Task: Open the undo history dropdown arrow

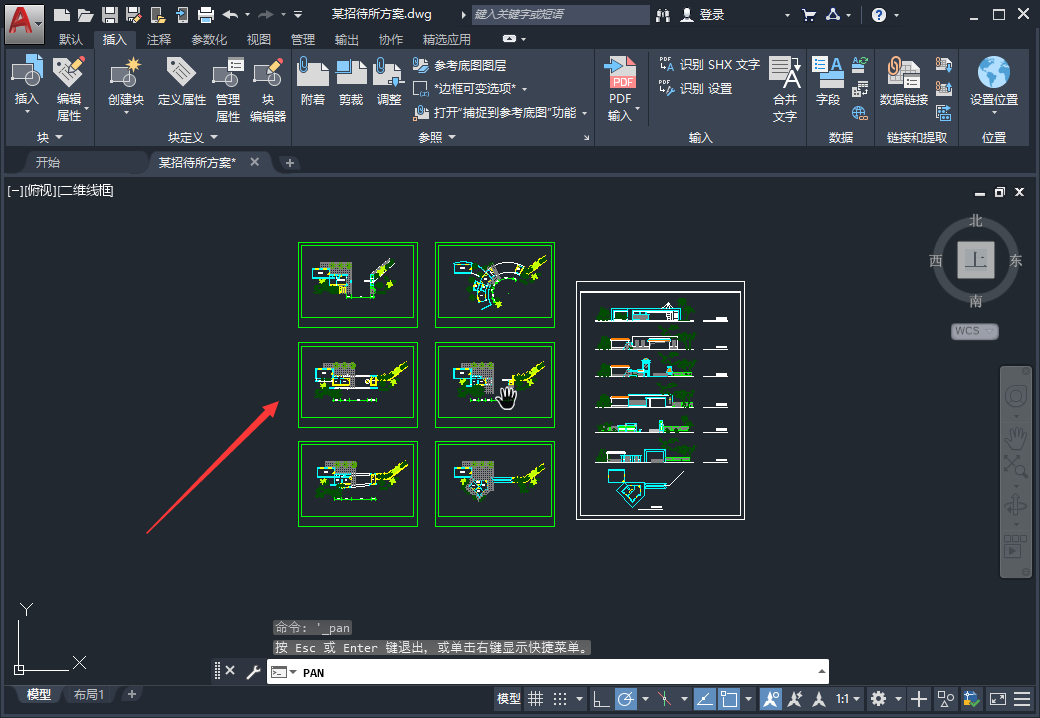Action: coord(247,15)
